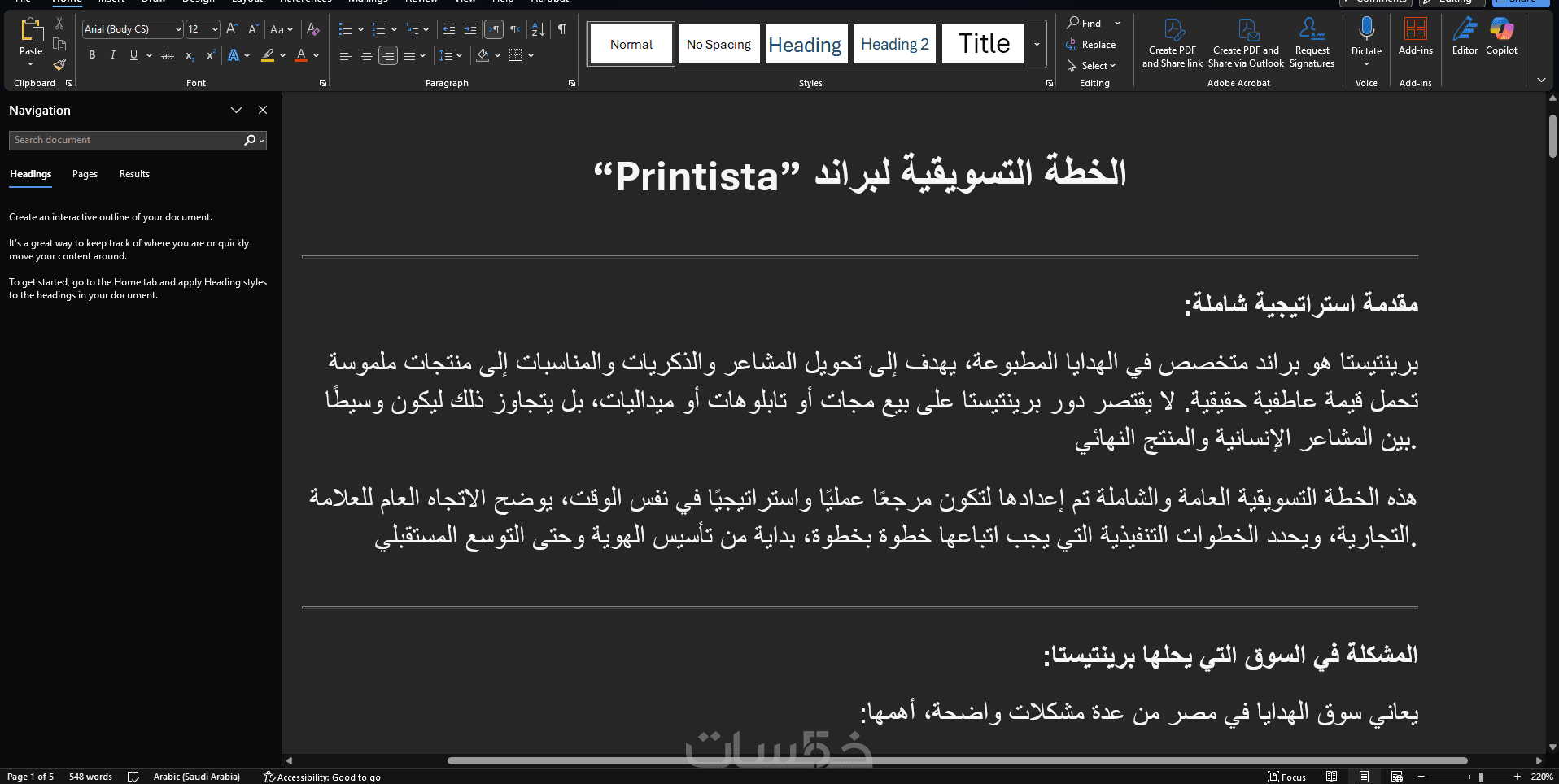This screenshot has width=1559, height=784.
Task: Toggle Bold formatting
Action: [92, 55]
